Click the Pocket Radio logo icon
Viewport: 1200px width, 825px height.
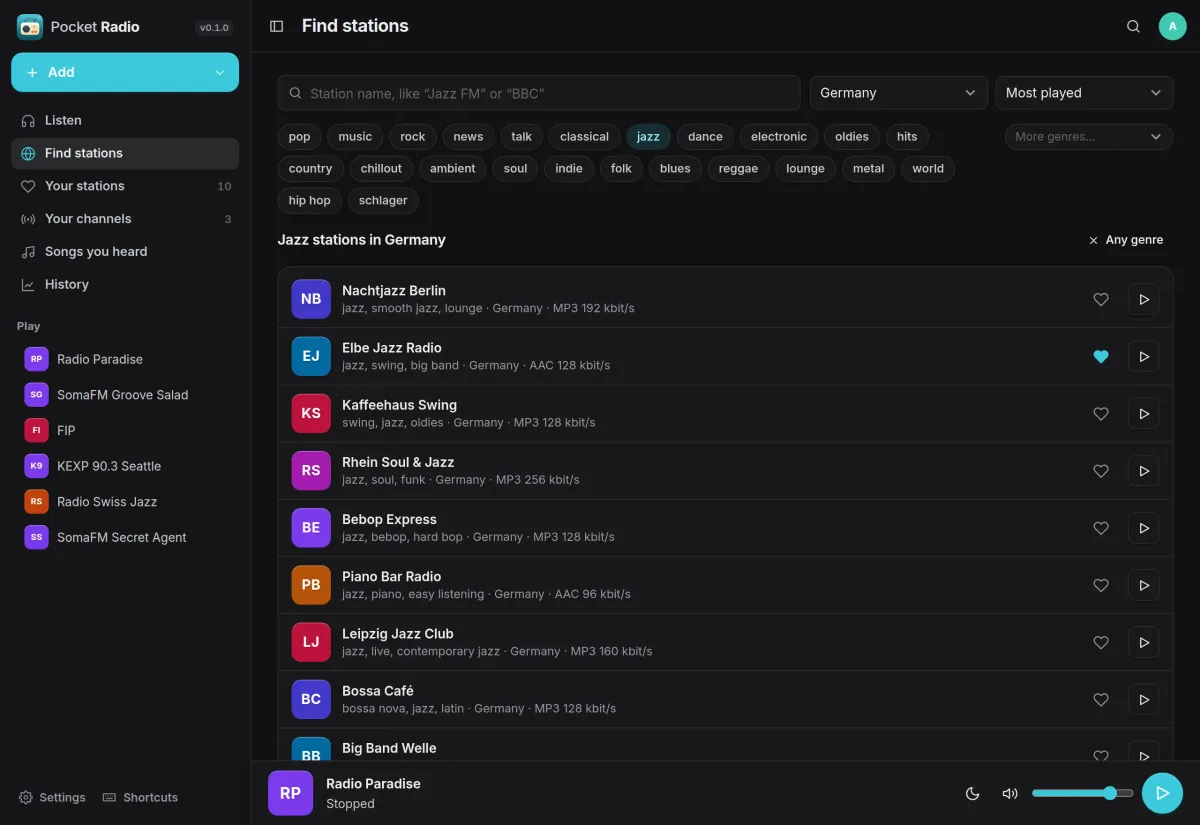(x=30, y=27)
